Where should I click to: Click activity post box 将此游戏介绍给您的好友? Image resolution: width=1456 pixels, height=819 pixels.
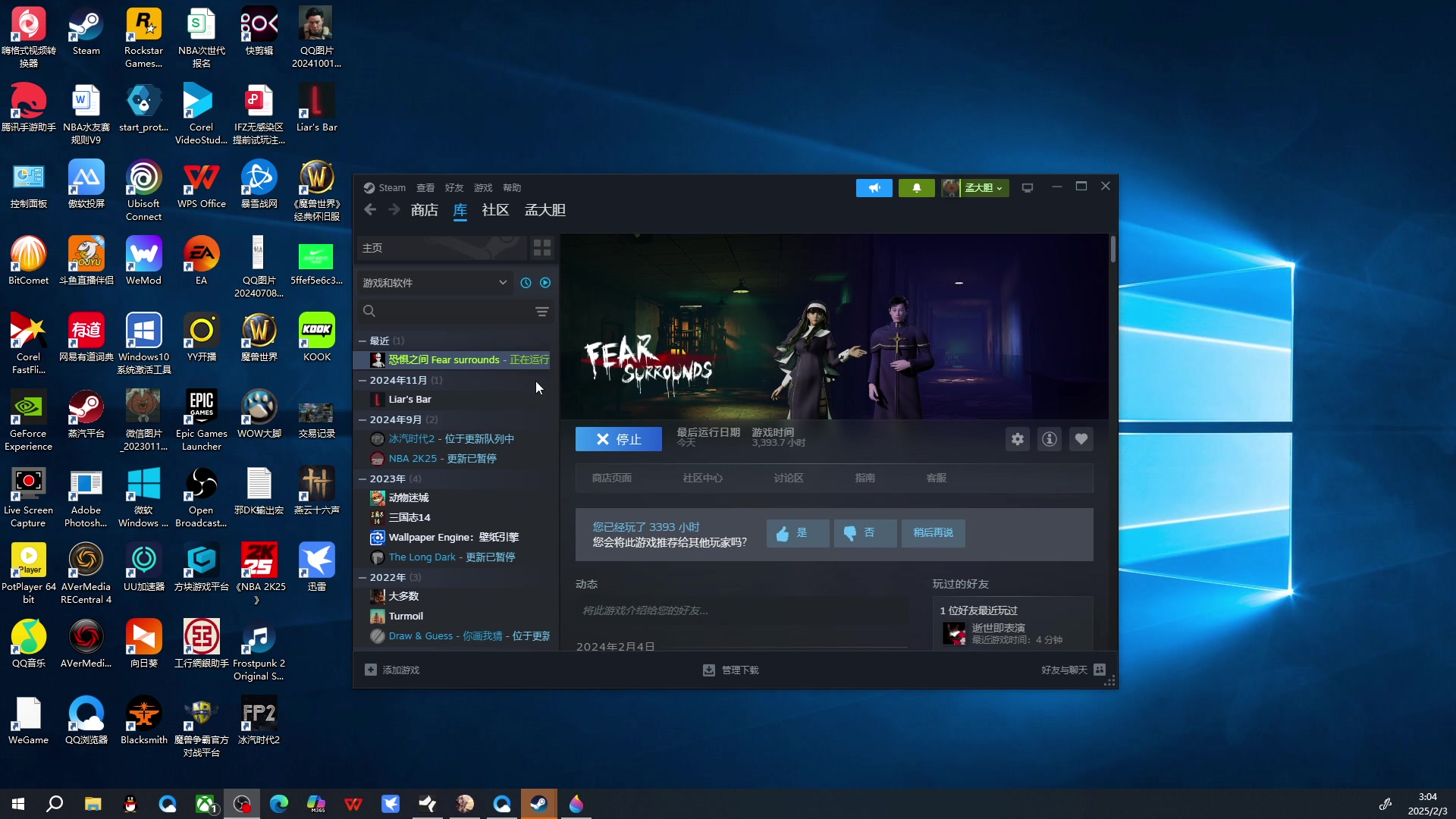coord(741,610)
